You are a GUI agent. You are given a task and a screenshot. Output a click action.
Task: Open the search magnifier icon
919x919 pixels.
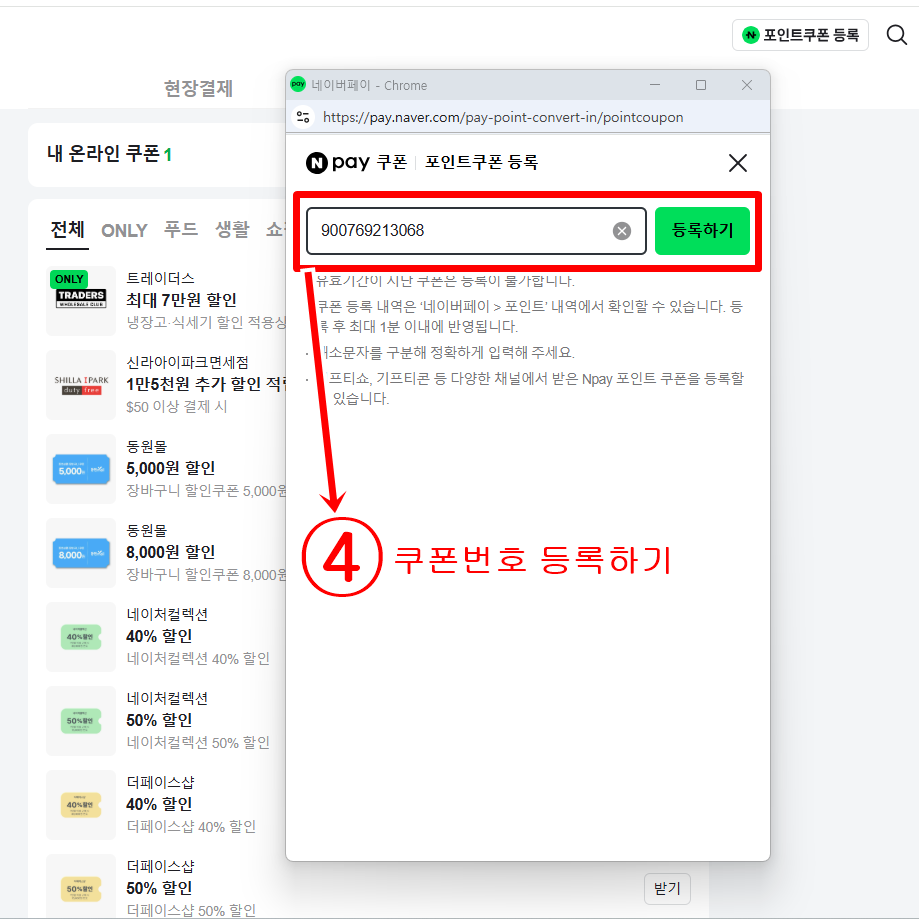coord(896,35)
